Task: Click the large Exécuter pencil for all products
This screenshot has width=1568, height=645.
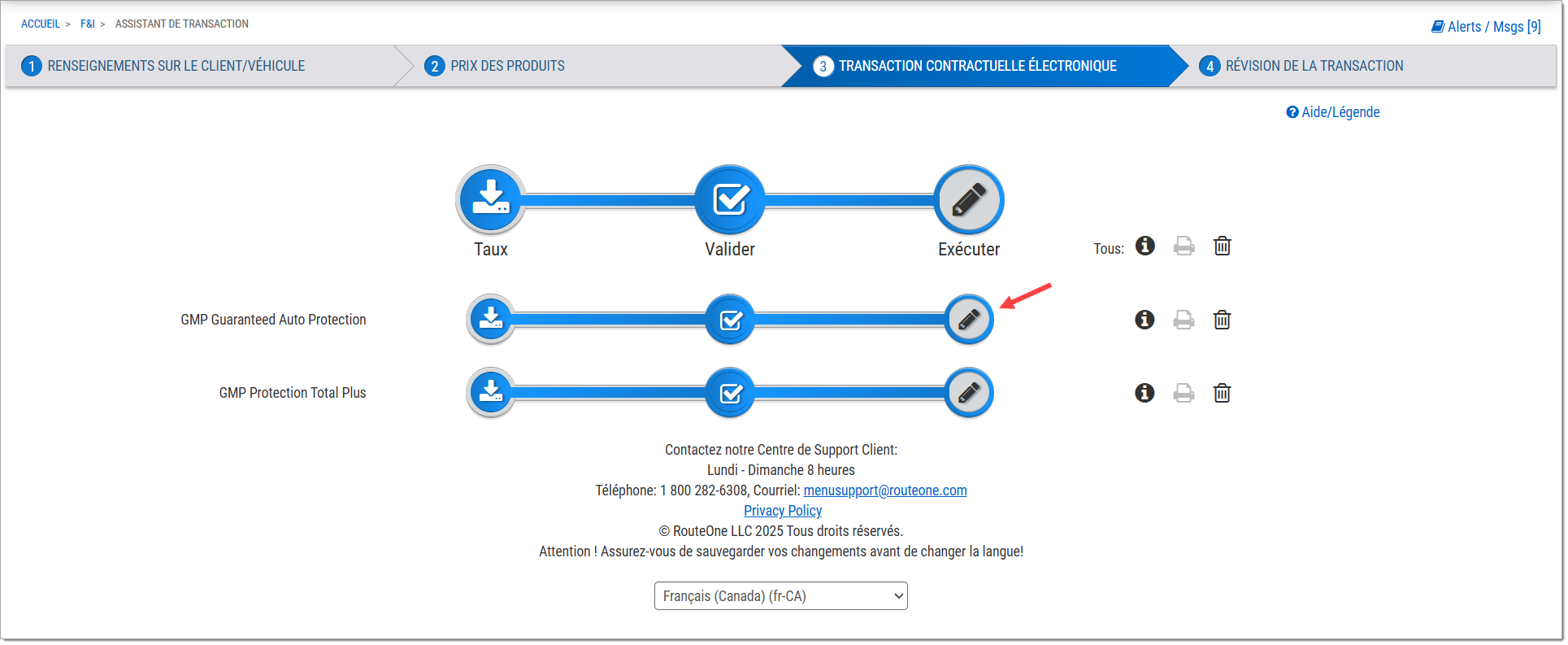Action: (968, 199)
